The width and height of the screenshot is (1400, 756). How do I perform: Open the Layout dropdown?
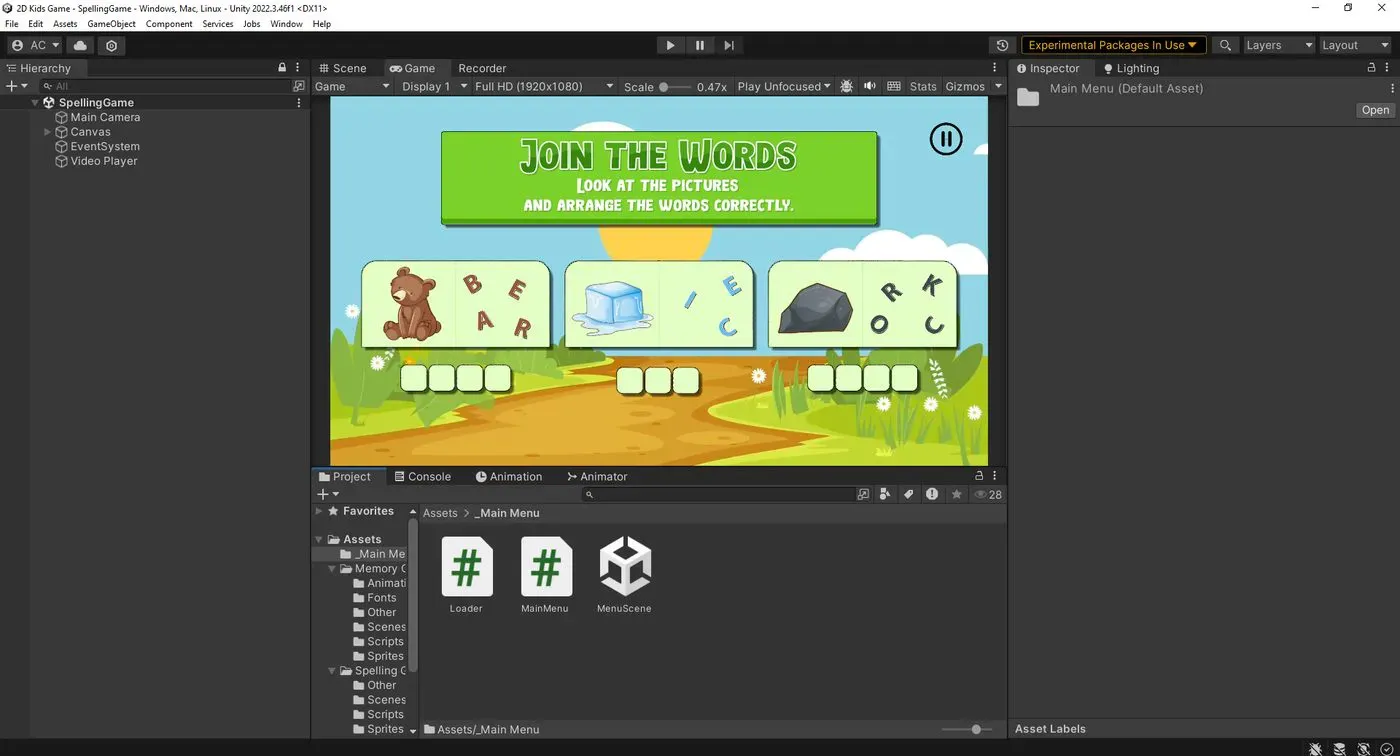coord(1354,45)
